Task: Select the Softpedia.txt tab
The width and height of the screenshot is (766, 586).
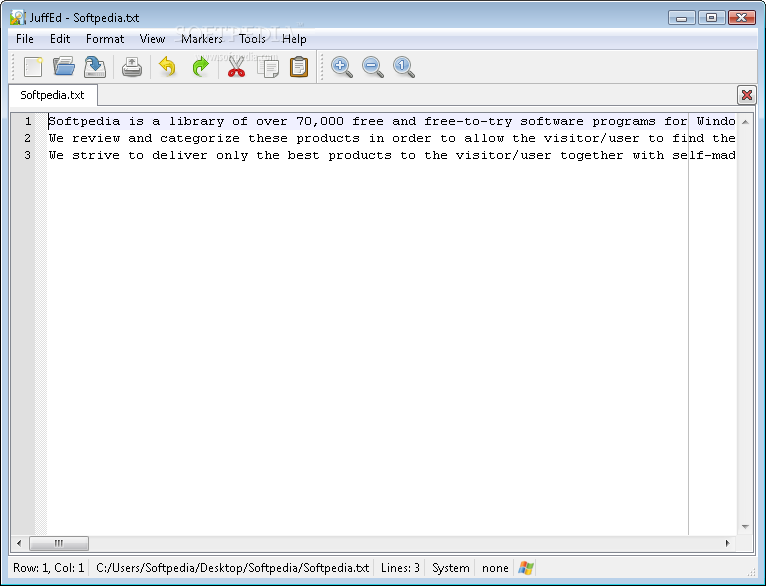Action: point(52,95)
